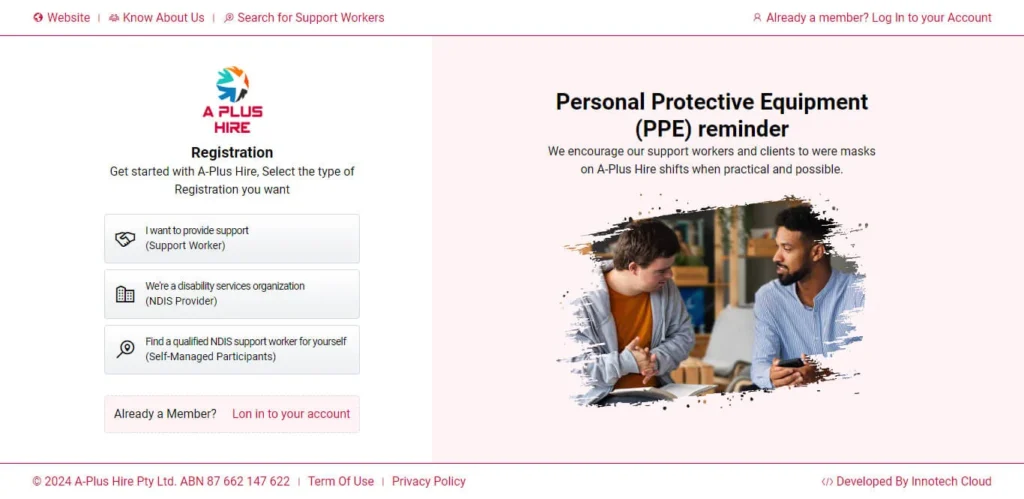Click the 'Lon in to your account' link
1024x499 pixels.
(x=291, y=414)
